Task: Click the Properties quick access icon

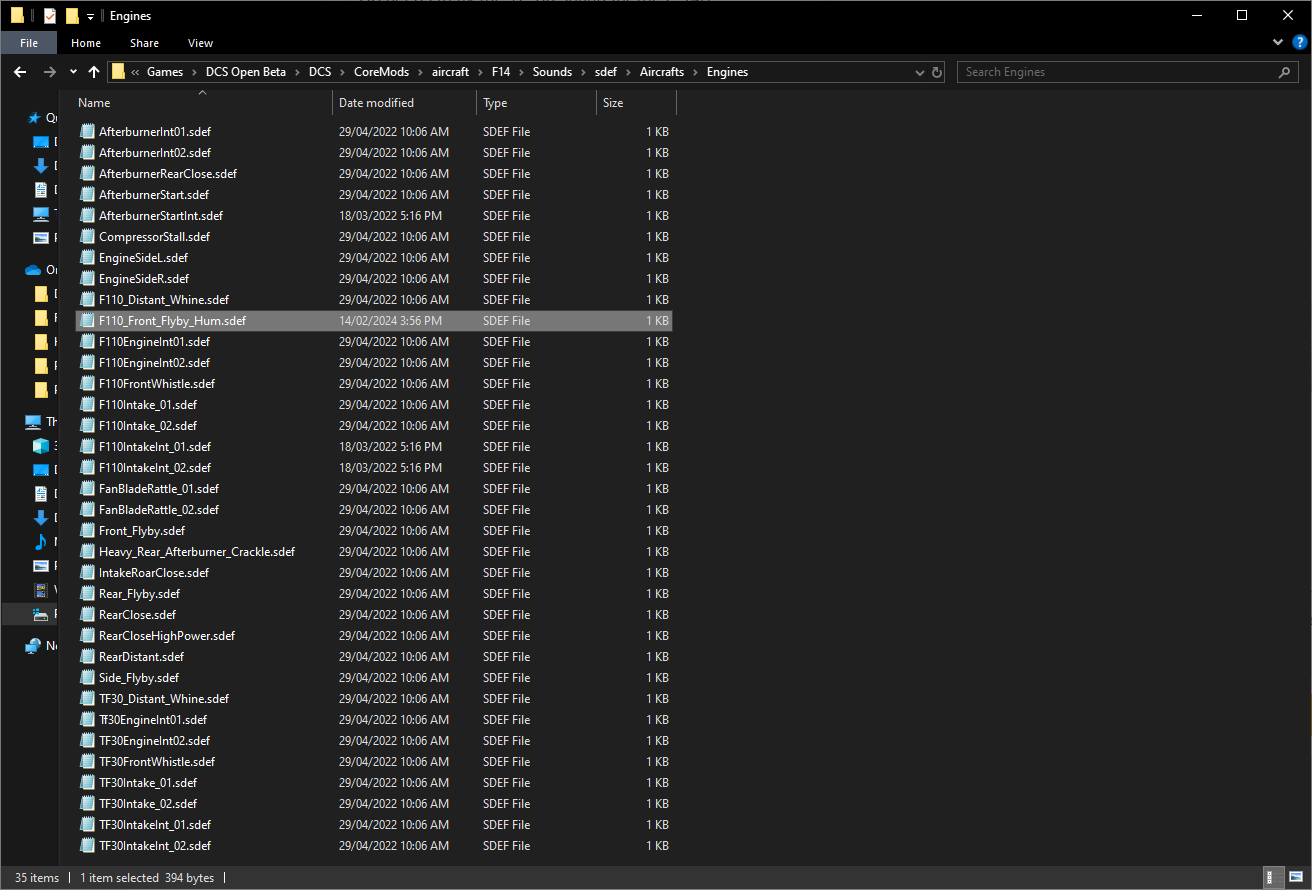Action: pos(50,16)
